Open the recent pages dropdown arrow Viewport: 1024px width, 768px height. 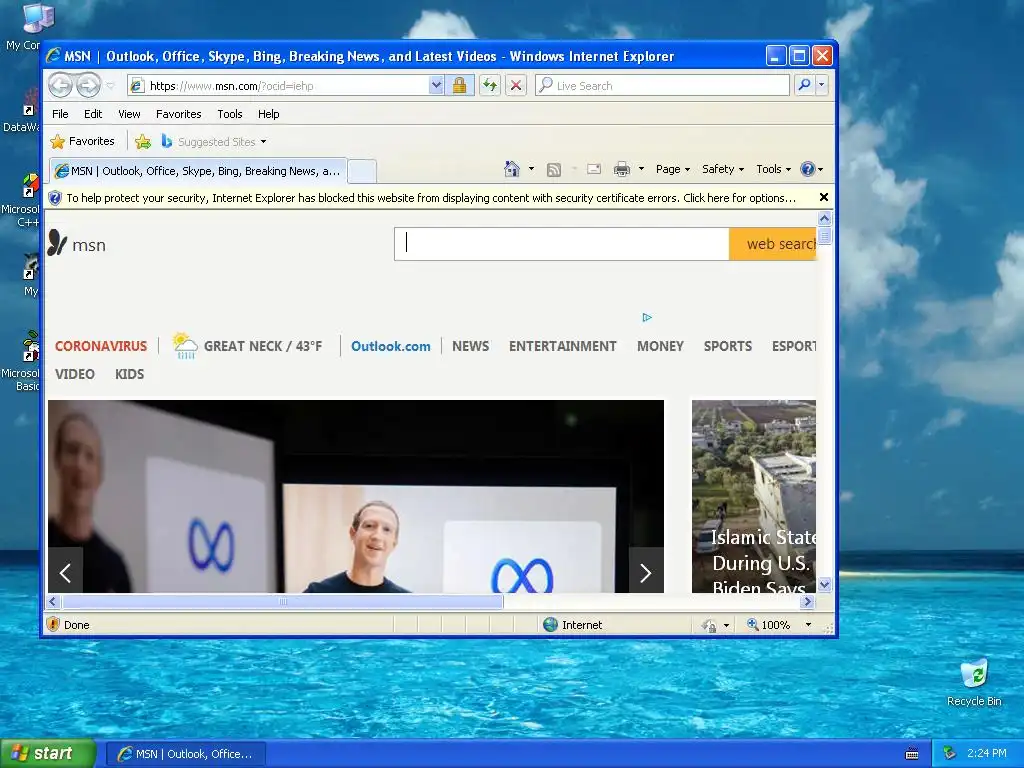pyautogui.click(x=110, y=86)
